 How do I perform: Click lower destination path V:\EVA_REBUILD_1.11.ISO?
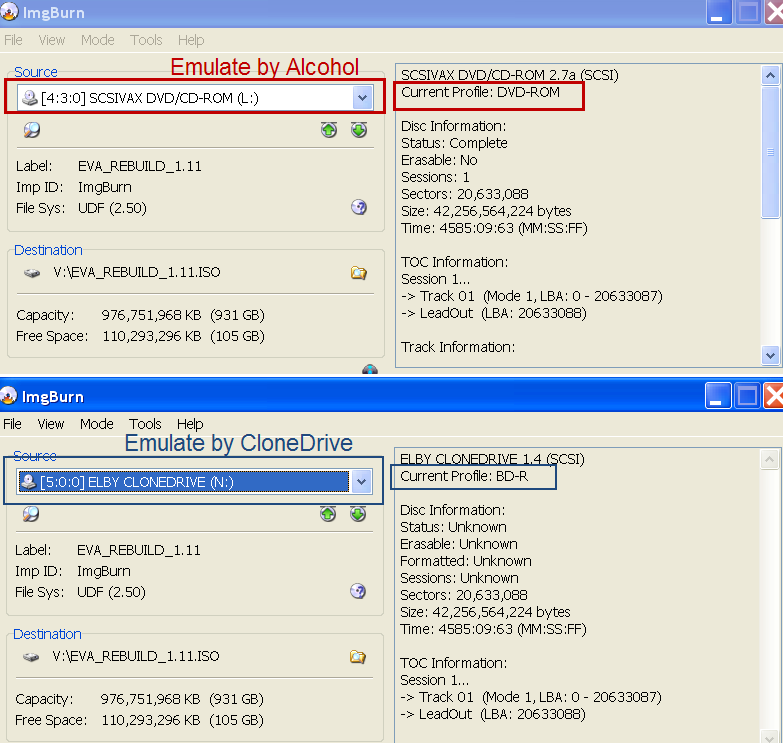click(x=136, y=656)
